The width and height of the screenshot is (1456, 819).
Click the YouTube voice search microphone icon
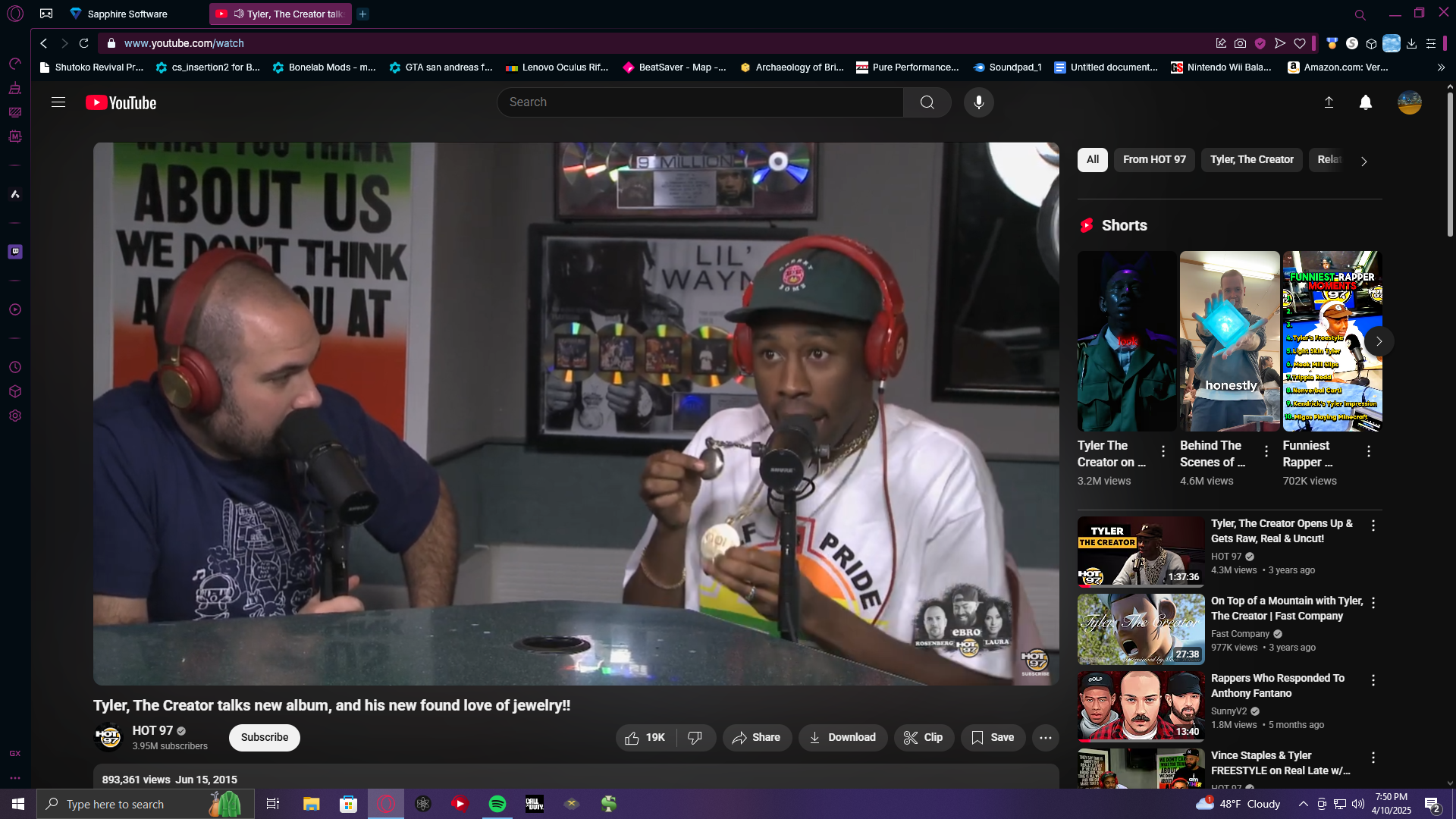[978, 102]
